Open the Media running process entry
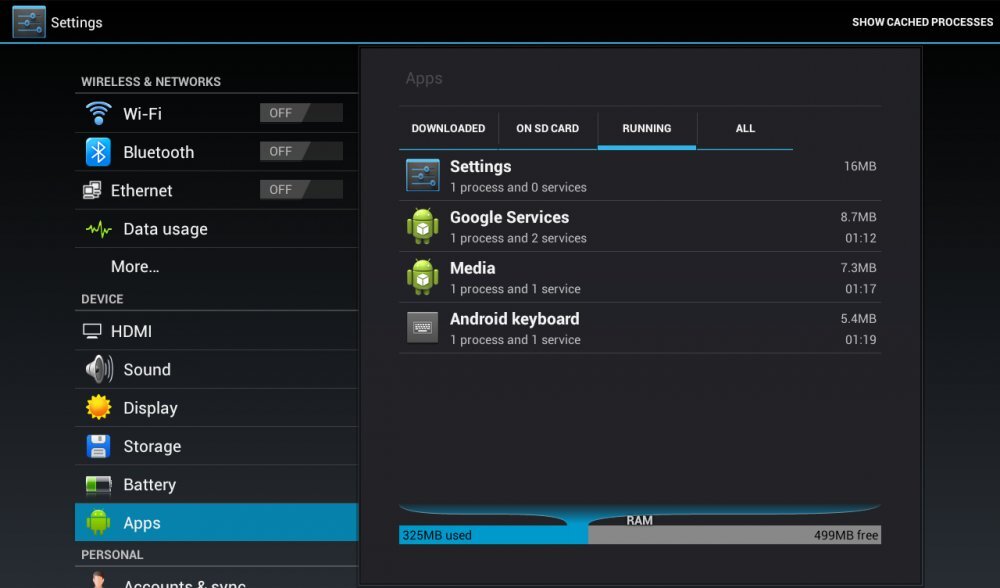Screen dimensions: 1000x588 click(x=640, y=277)
